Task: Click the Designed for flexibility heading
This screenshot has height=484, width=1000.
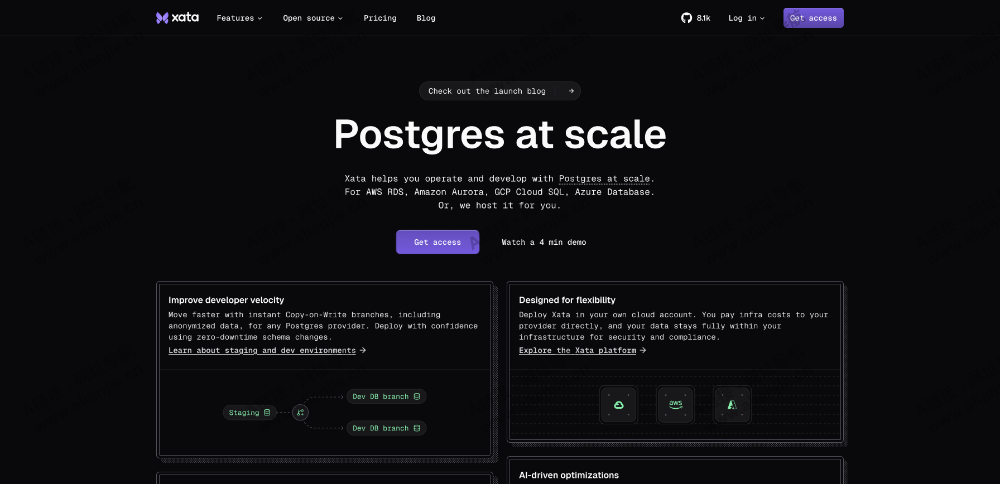Action: click(x=567, y=300)
